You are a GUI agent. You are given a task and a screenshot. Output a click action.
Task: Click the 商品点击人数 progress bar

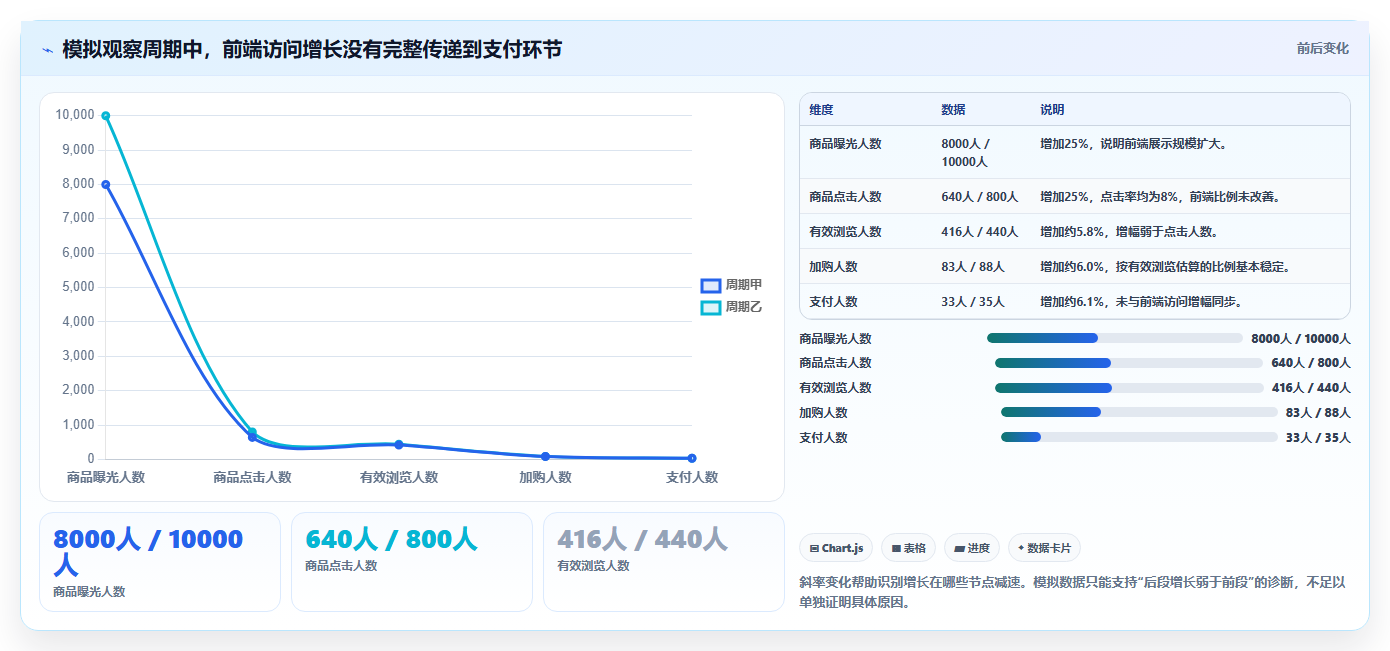click(x=1129, y=363)
